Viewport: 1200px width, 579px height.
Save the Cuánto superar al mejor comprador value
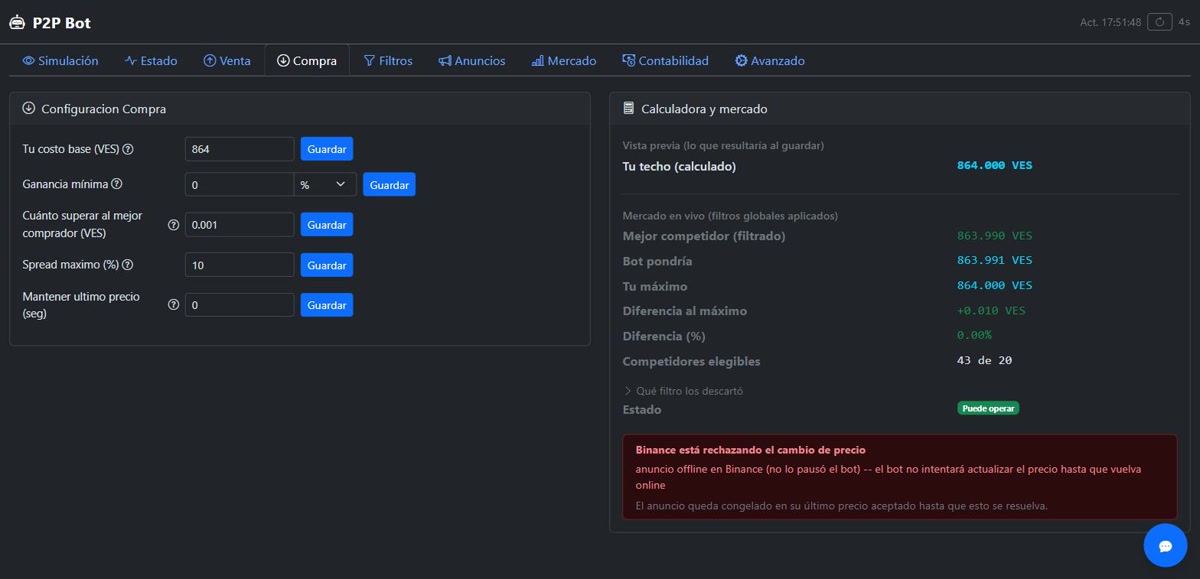(327, 225)
